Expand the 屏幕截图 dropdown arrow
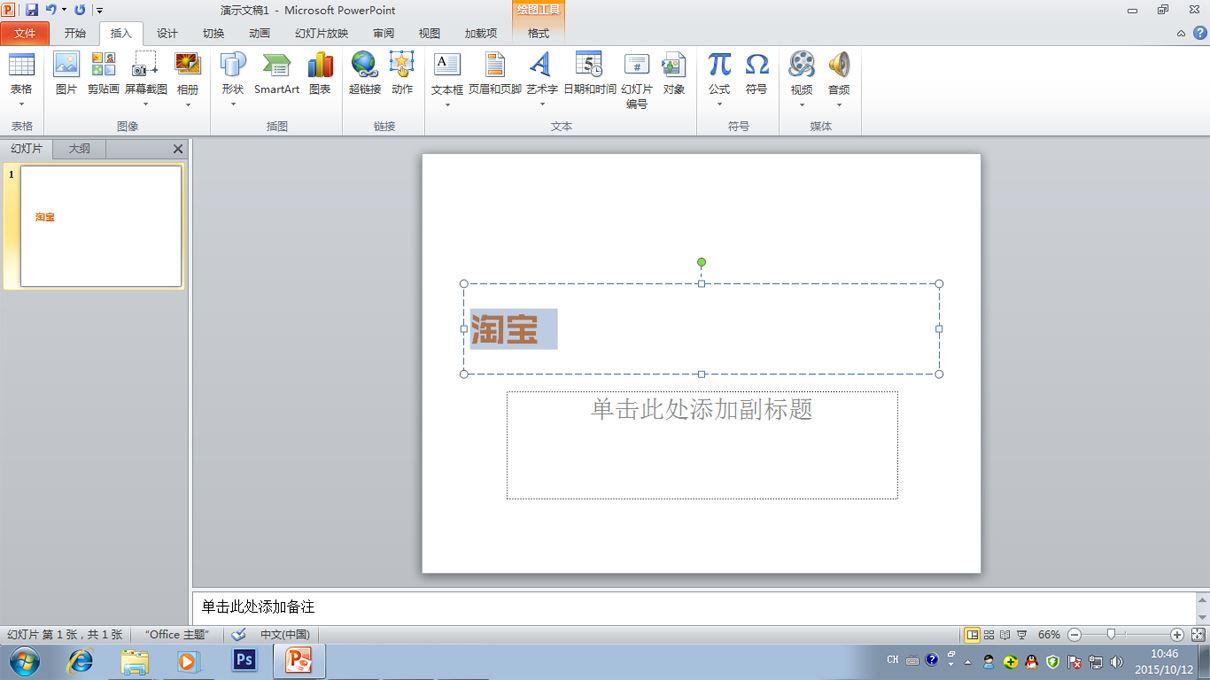Screen dimensions: 1210x680 [146, 104]
